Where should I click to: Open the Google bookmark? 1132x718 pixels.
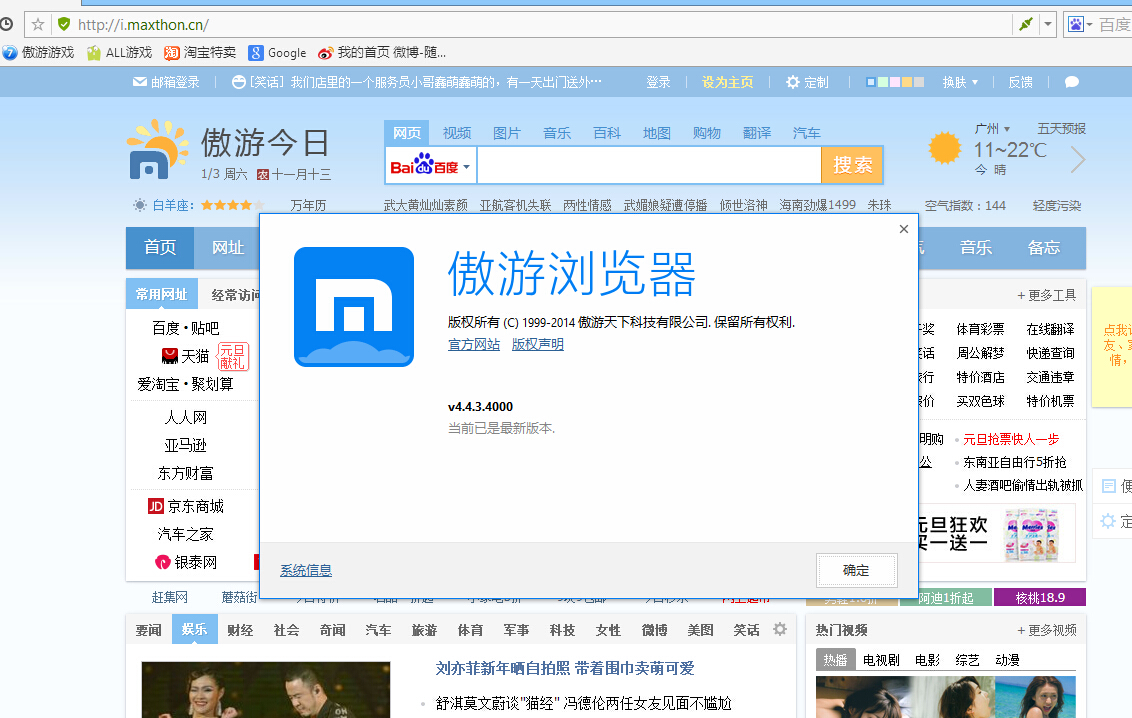[277, 53]
